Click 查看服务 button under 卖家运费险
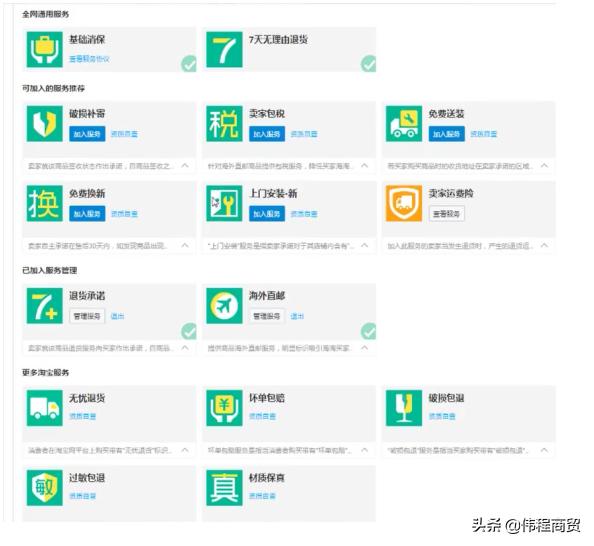The width and height of the screenshot is (594, 546). (446, 214)
